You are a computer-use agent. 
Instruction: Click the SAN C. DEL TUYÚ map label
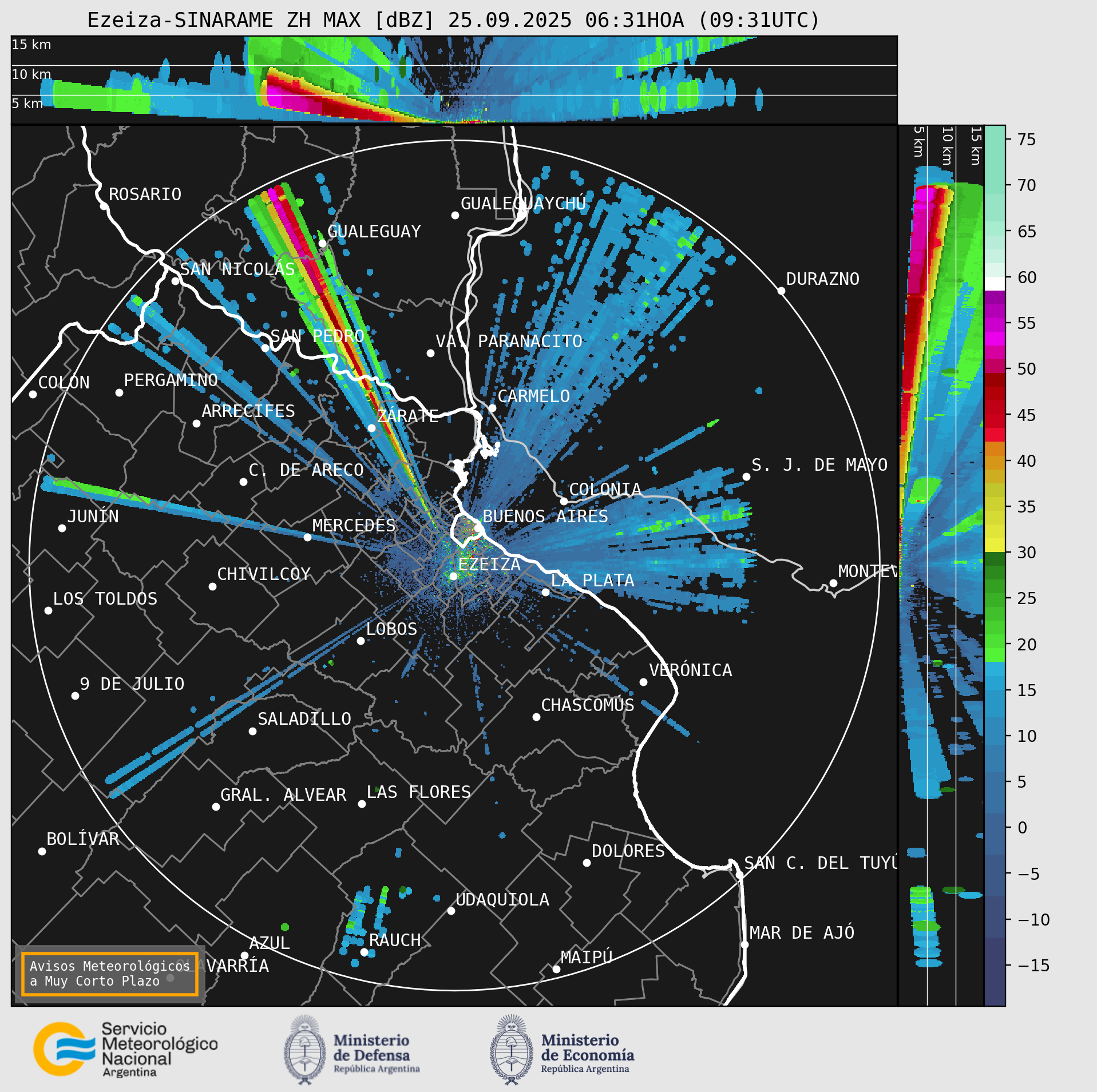[821, 863]
